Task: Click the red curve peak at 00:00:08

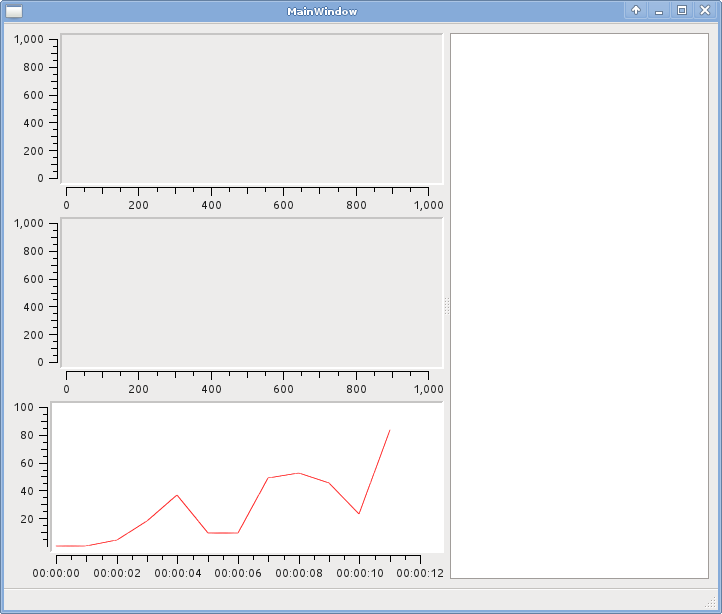Action: 299,473
